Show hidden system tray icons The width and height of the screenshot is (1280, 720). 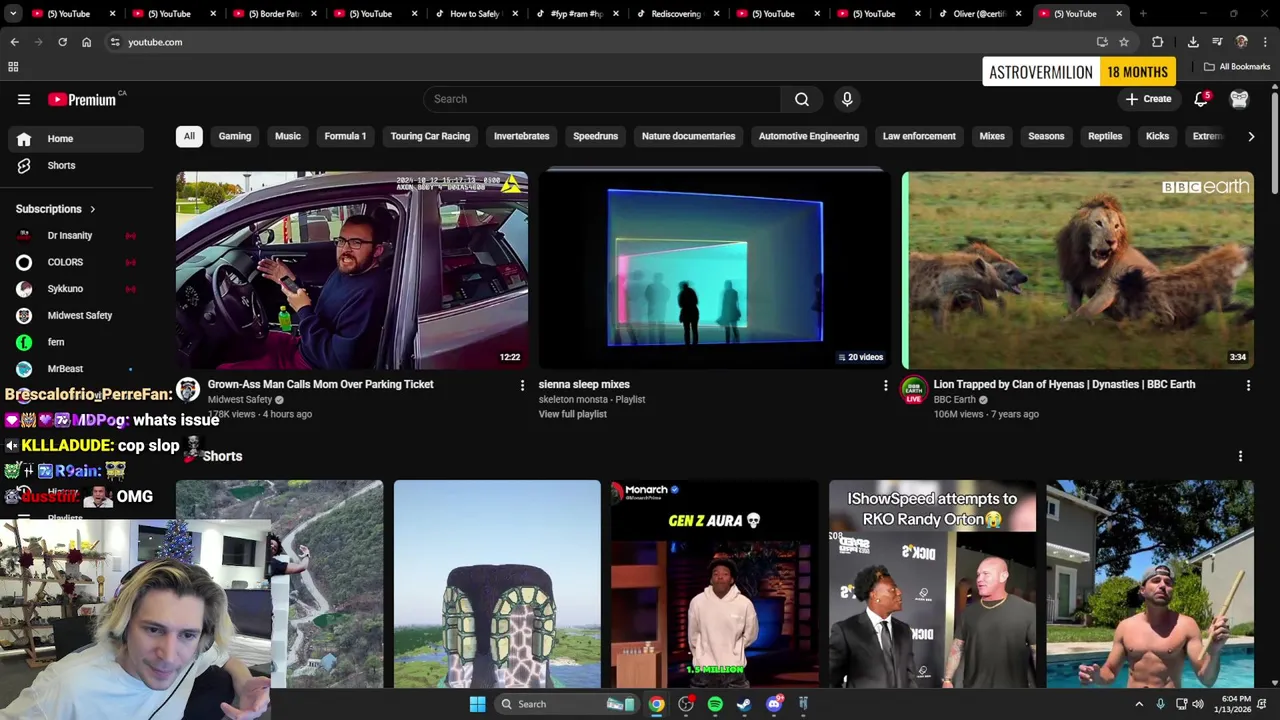(1139, 704)
